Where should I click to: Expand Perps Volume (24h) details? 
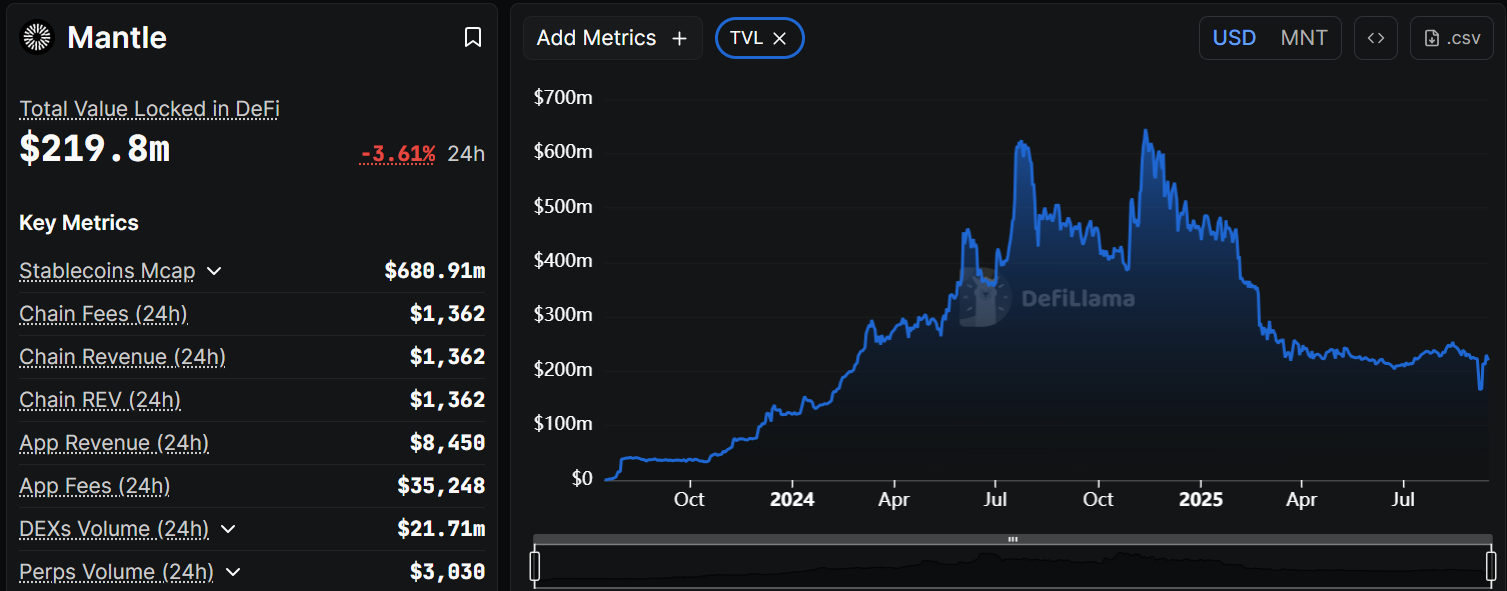point(233,572)
